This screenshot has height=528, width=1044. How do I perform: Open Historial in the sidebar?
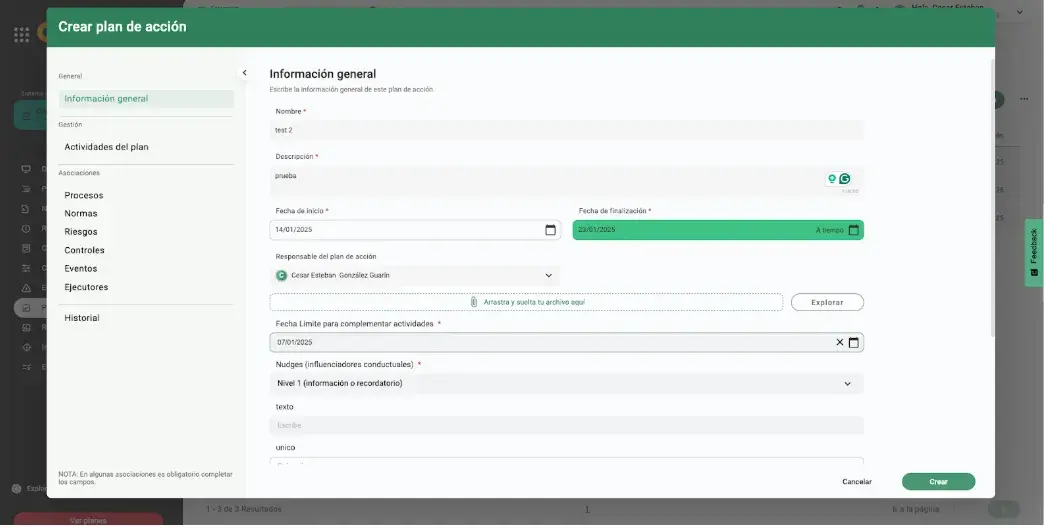(x=82, y=318)
